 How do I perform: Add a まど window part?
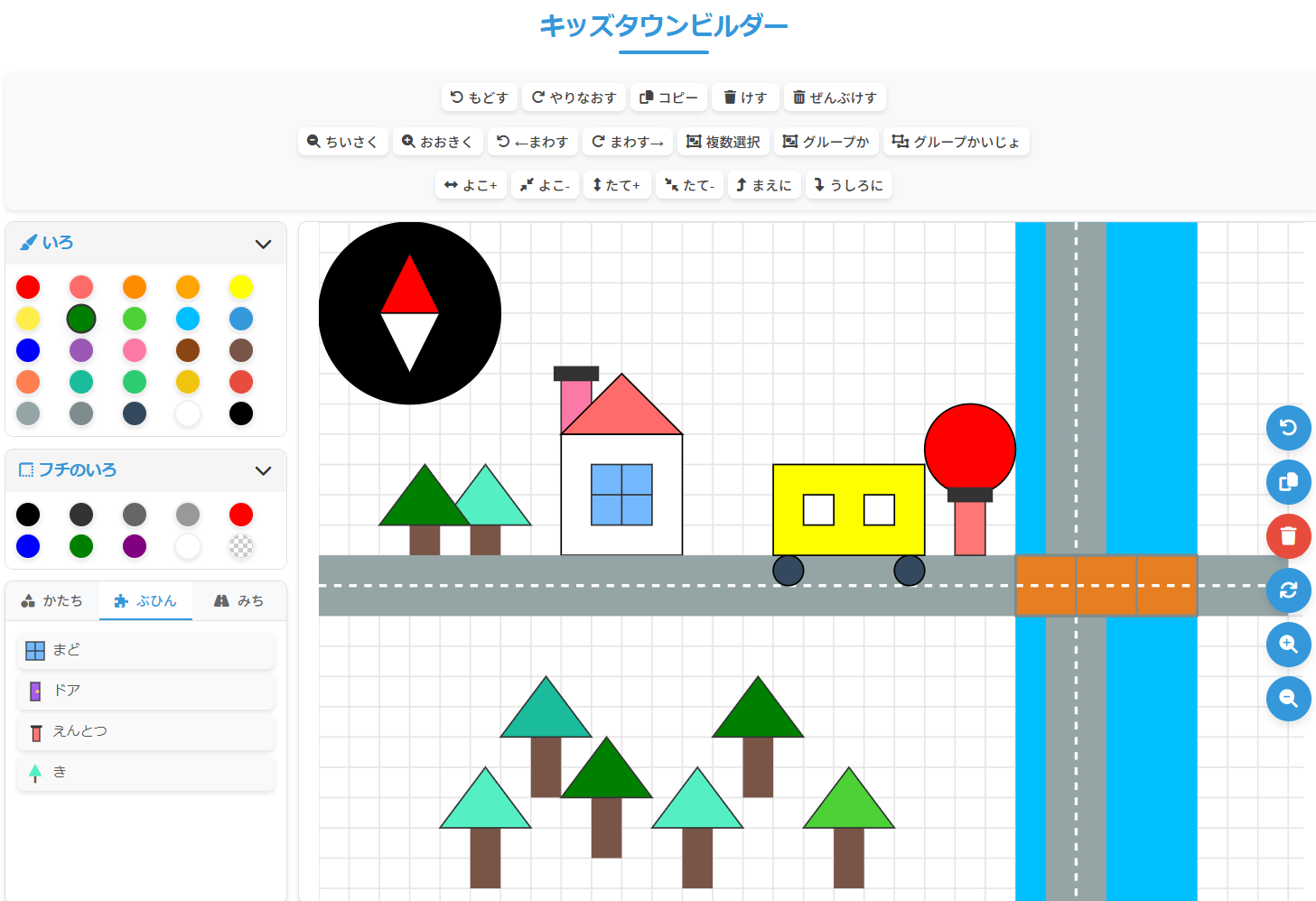(145, 650)
